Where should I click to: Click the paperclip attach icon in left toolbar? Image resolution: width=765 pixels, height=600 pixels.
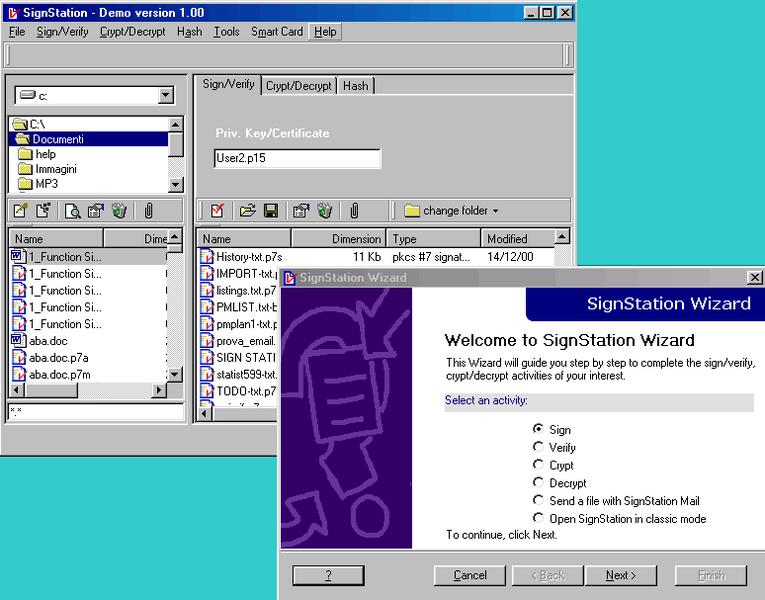coord(149,211)
